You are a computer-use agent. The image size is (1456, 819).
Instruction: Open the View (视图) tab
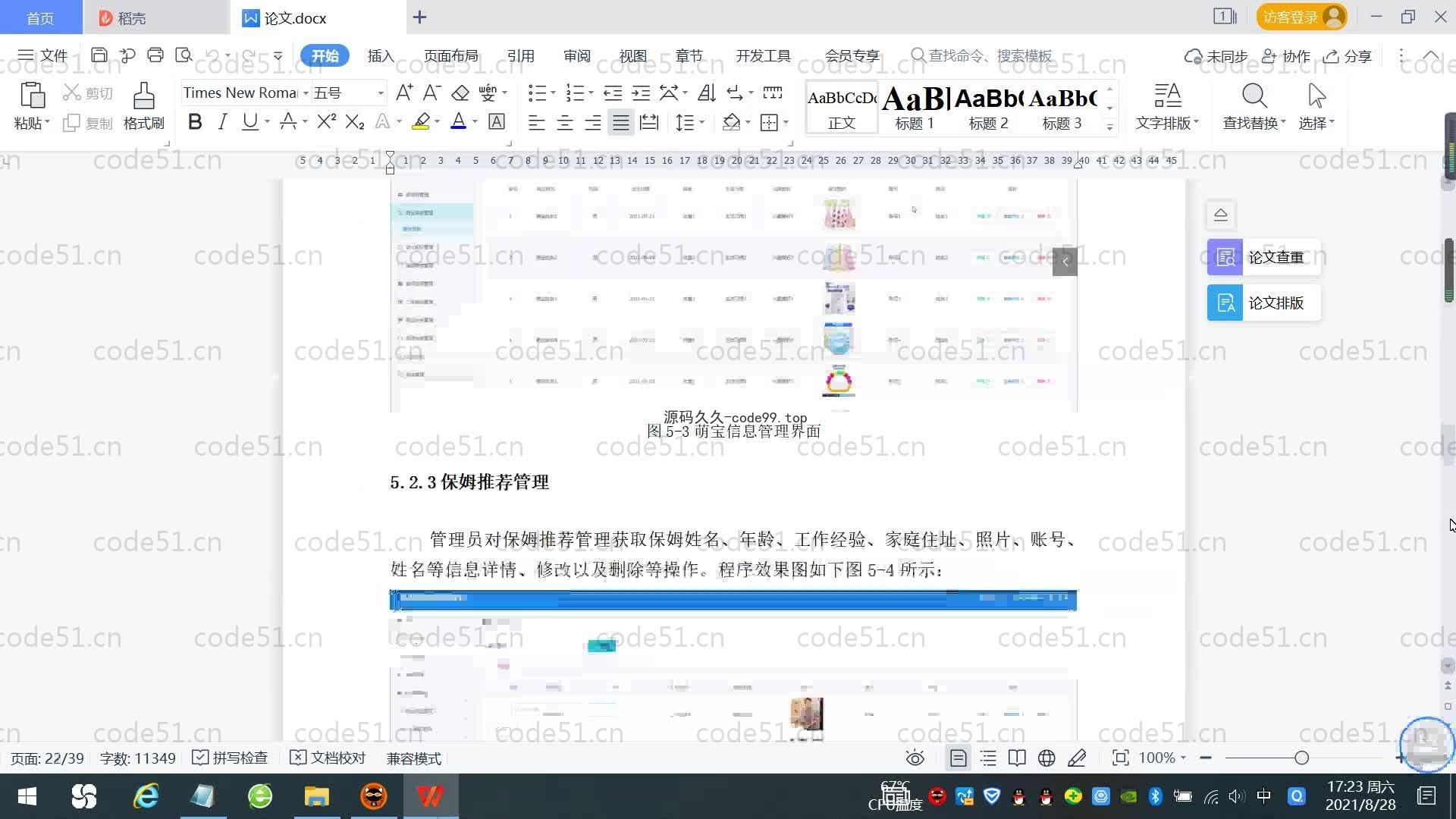pos(632,56)
